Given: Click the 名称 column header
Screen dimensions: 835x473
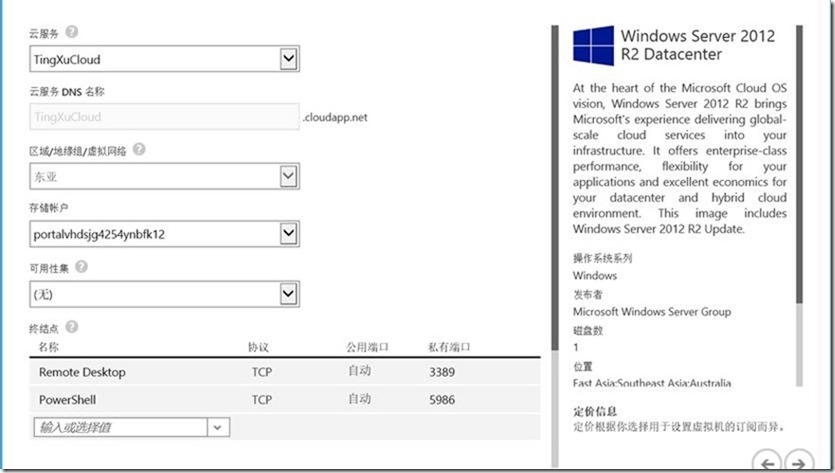Looking at the screenshot, I should coord(48,347).
